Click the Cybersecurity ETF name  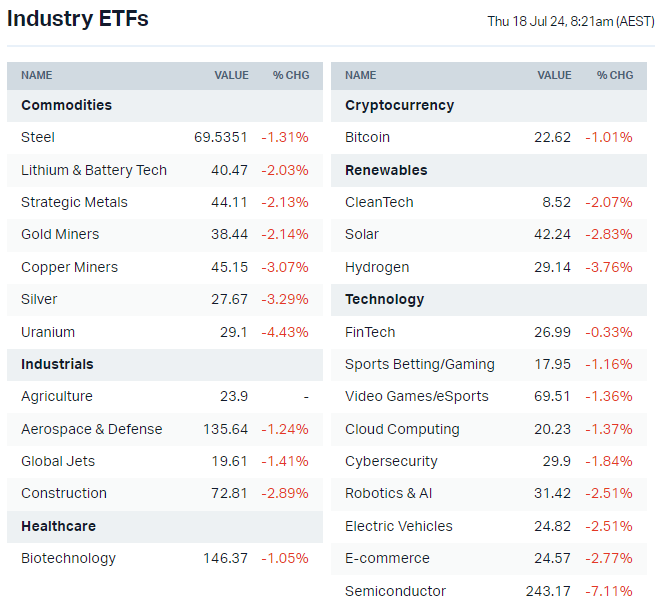pyautogui.click(x=391, y=461)
